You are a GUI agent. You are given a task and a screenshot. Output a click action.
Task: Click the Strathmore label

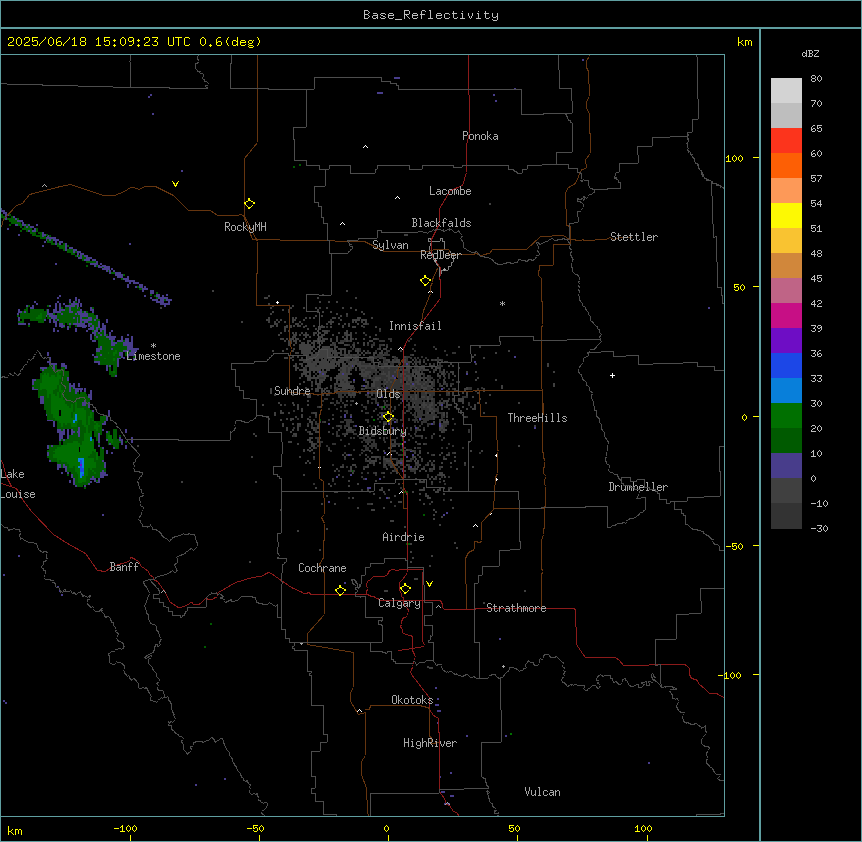click(516, 608)
